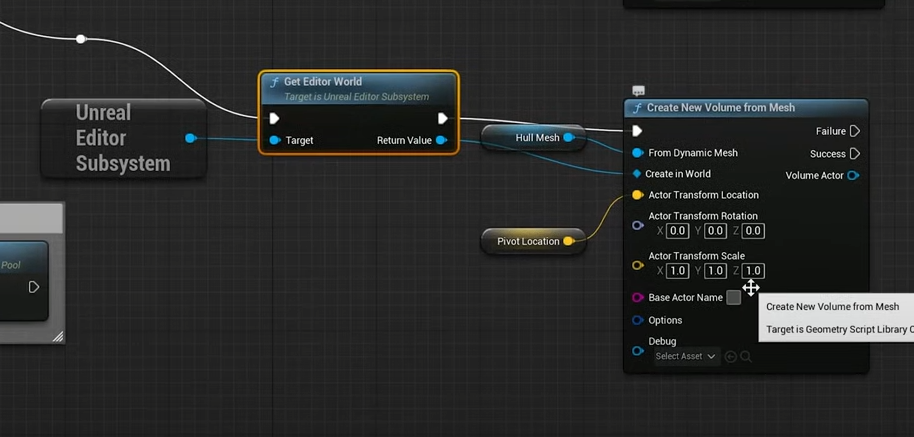The width and height of the screenshot is (914, 437).
Task: Click the Get Editor World input execution pin
Action: 274,119
